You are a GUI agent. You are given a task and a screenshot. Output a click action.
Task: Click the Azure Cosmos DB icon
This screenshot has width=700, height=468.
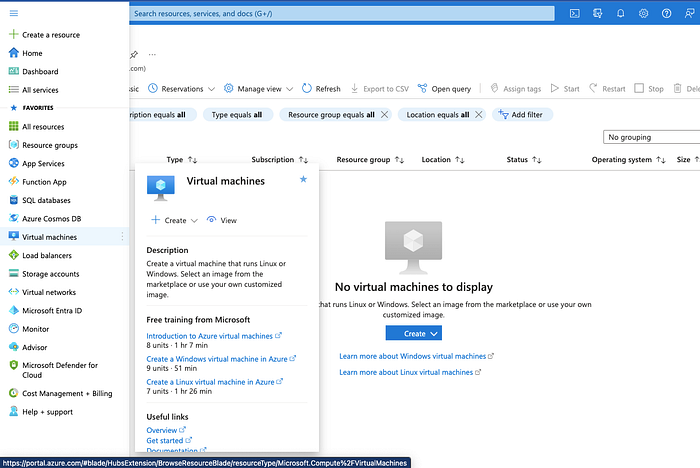tap(14, 218)
